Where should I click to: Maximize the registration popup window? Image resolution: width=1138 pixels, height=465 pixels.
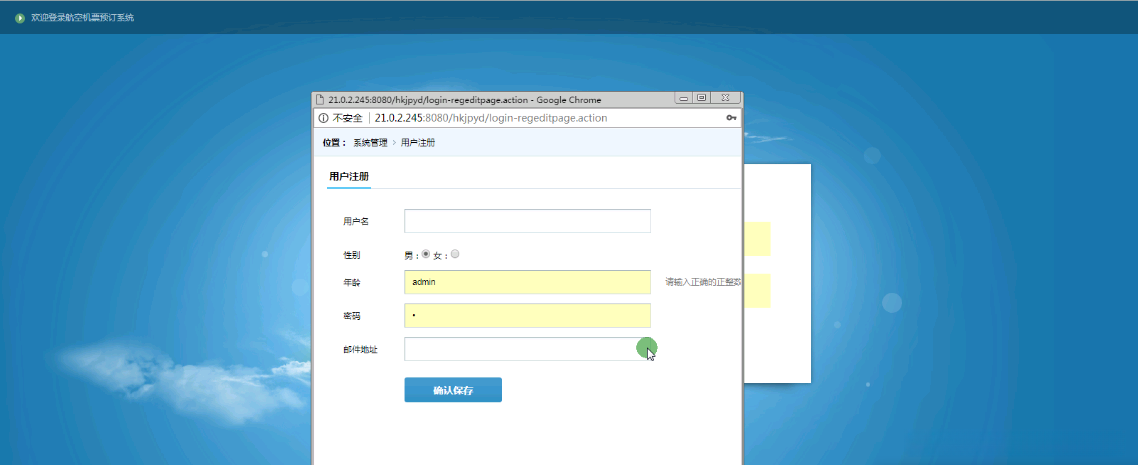(x=702, y=98)
